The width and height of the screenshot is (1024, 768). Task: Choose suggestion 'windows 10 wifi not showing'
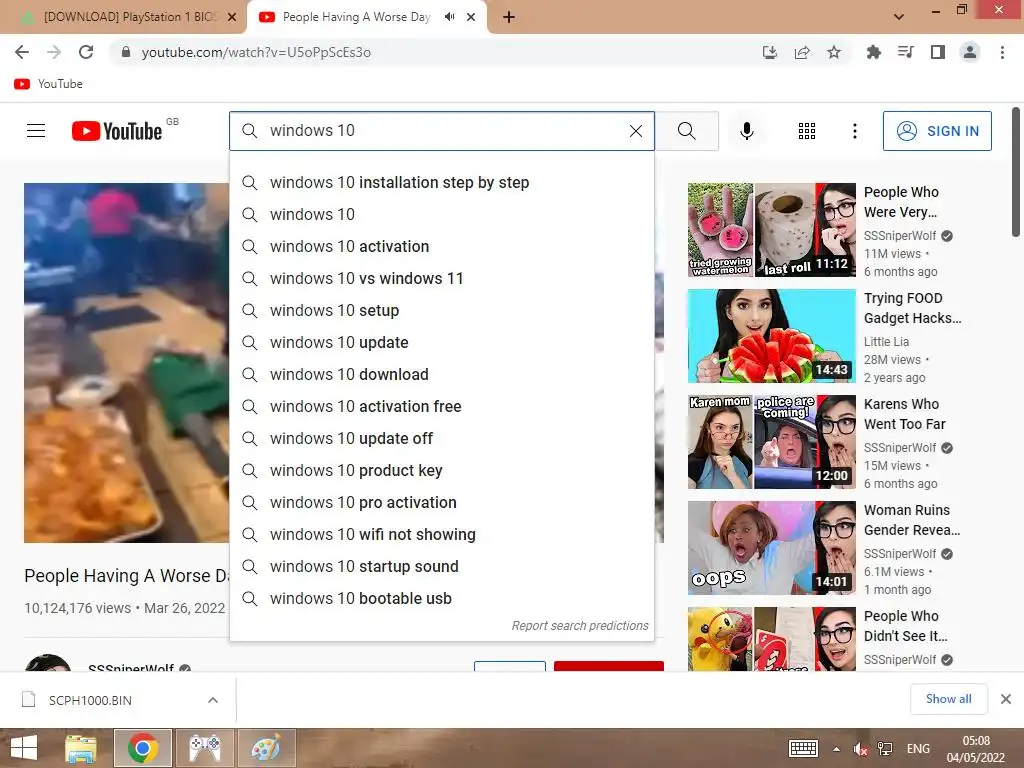pyautogui.click(x=441, y=534)
